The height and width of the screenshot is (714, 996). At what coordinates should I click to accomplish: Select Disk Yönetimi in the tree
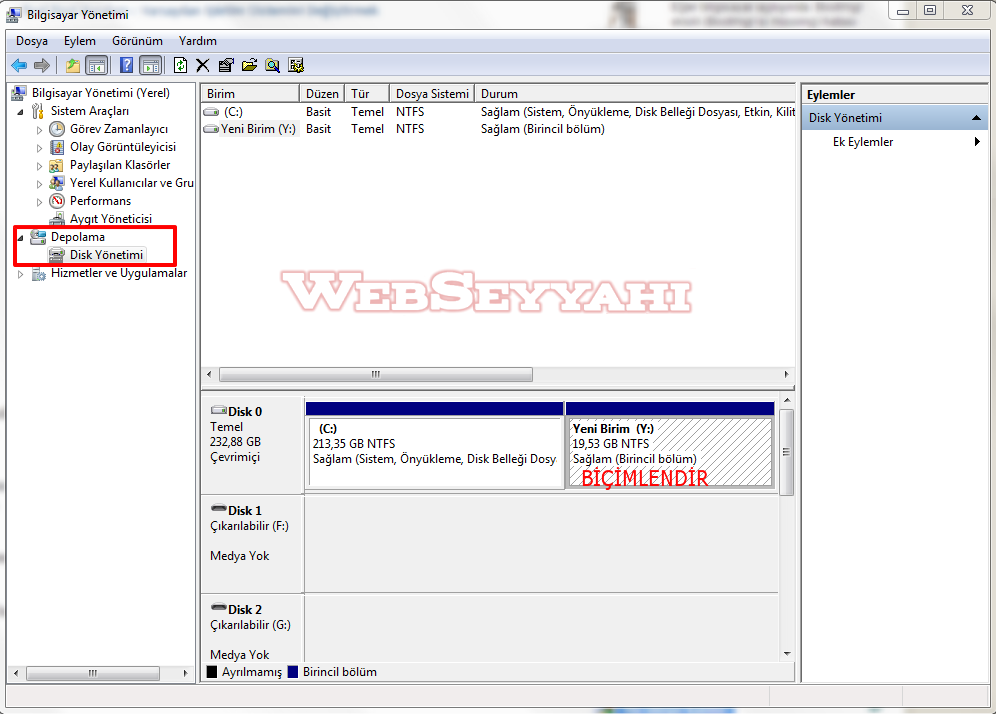pos(106,255)
